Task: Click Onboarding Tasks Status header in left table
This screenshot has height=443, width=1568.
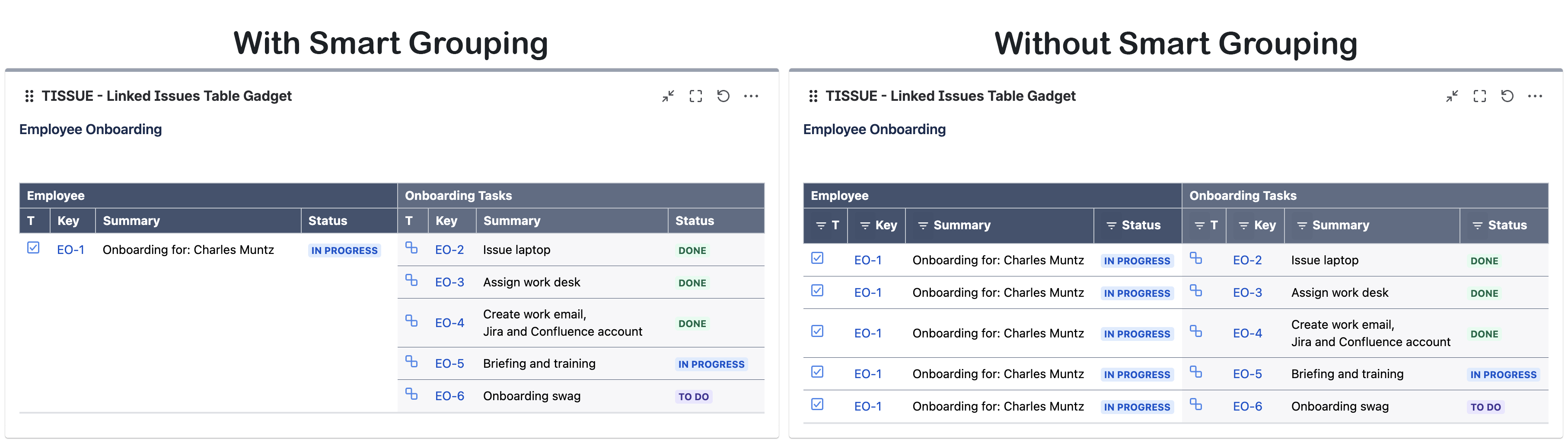Action: 695,221
